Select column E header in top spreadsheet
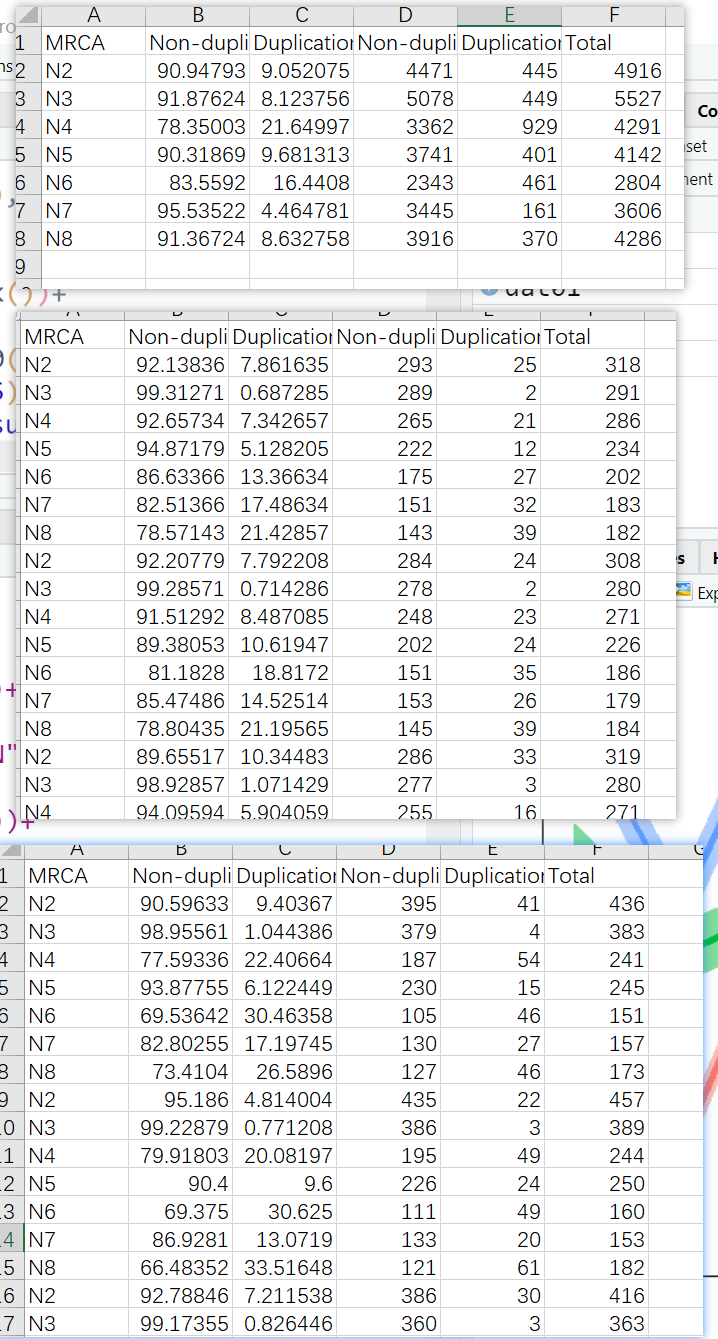Screen dimensions: 718x1339 509,16
